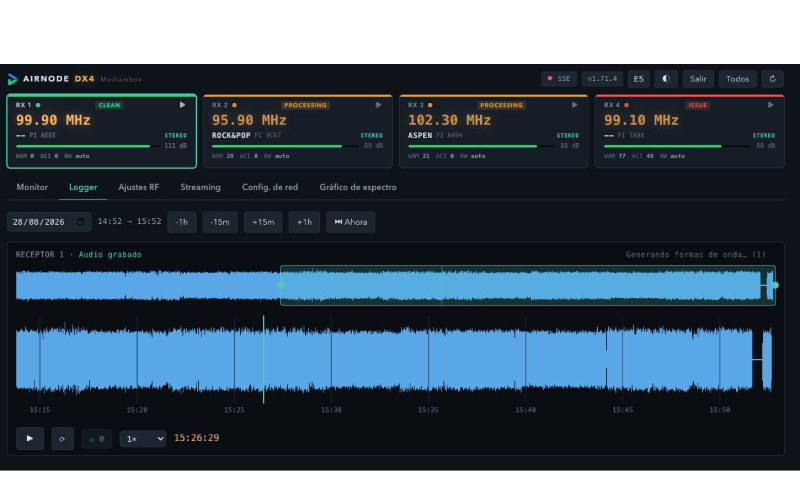
Task: Switch to the Streaming tab
Action: click(200, 187)
